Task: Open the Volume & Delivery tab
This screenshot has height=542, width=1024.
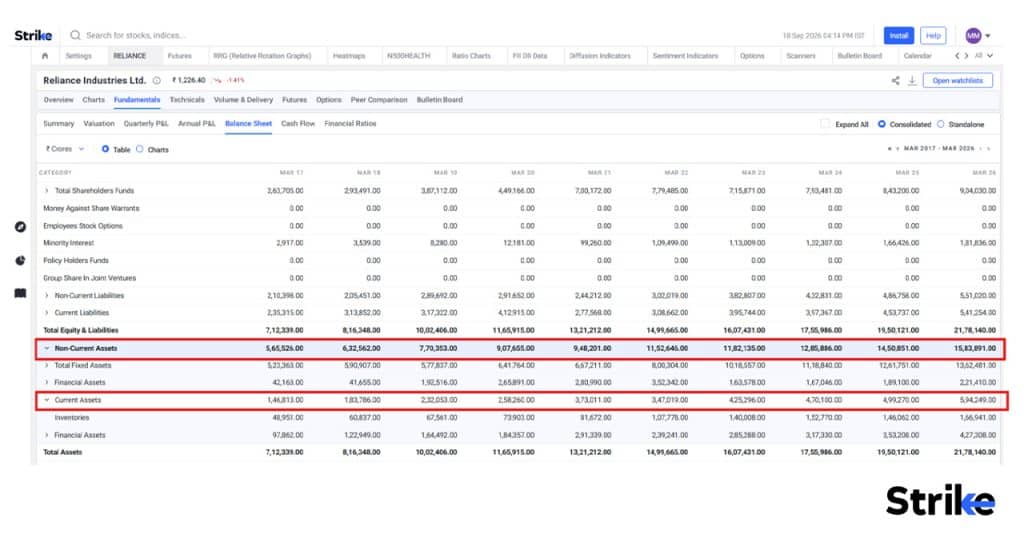Action: point(244,100)
